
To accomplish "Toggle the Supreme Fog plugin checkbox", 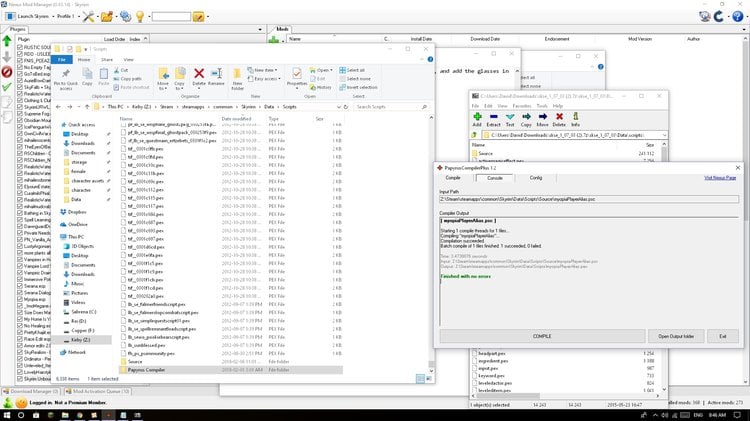I will (20, 114).
